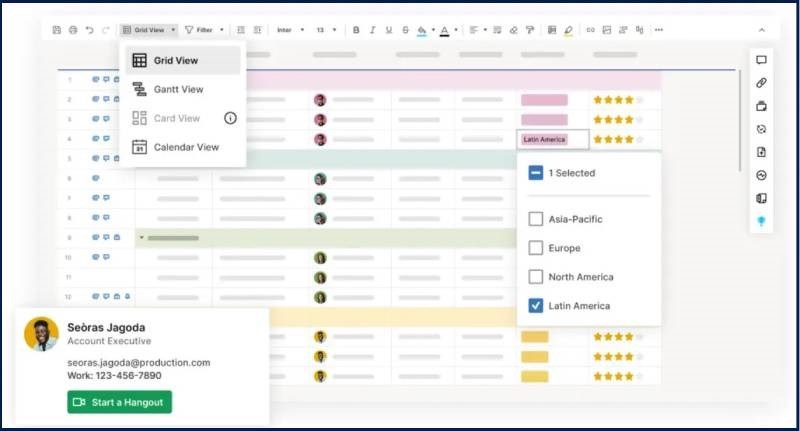This screenshot has width=800, height=431.
Task: Click the info icon beside Card View
Action: tap(230, 118)
